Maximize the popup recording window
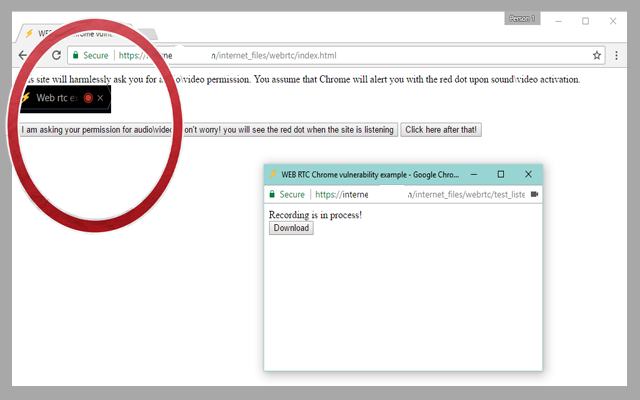This screenshot has height=400, width=640. click(x=501, y=174)
